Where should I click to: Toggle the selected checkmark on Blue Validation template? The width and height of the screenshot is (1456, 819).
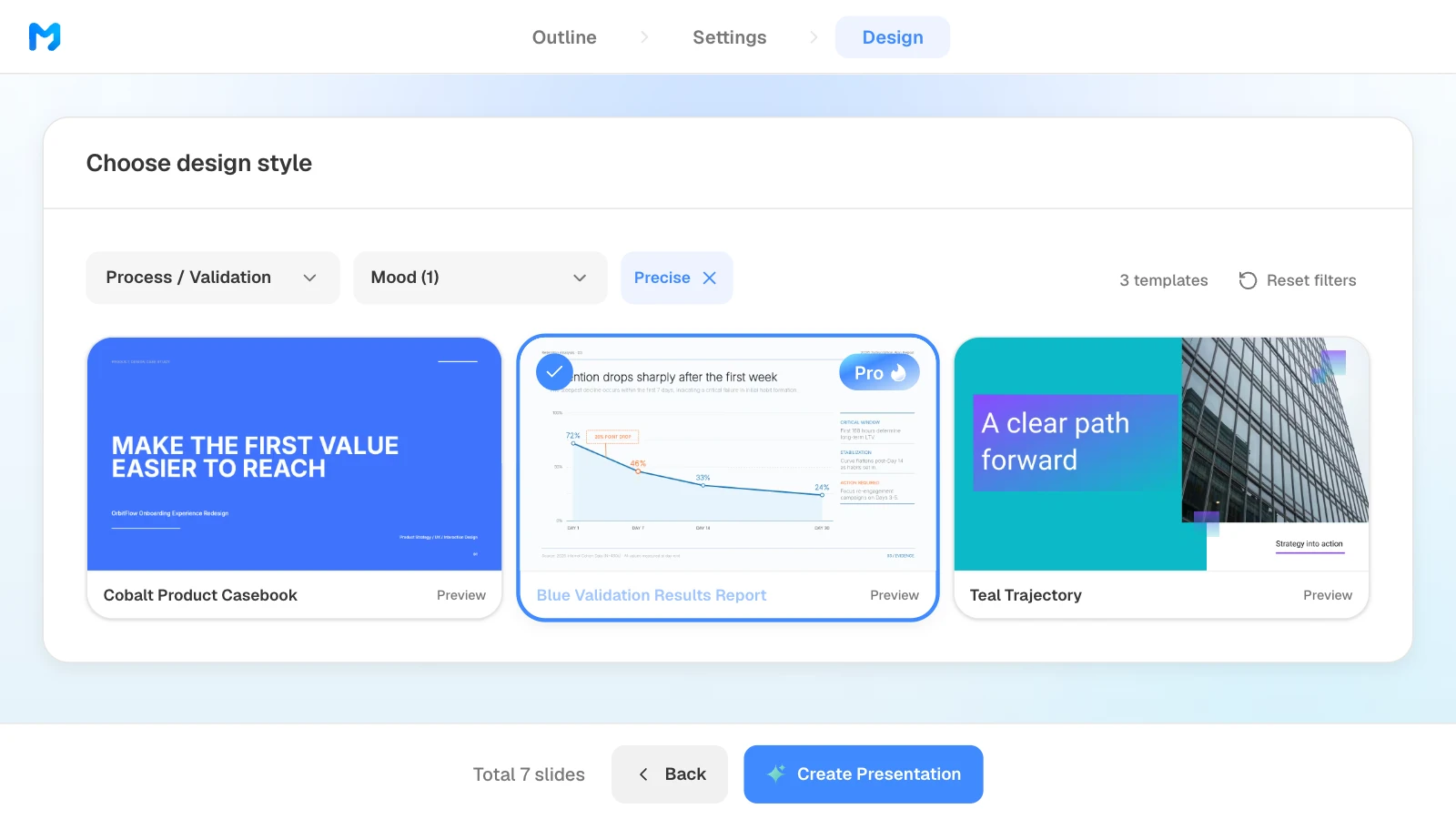coord(554,372)
